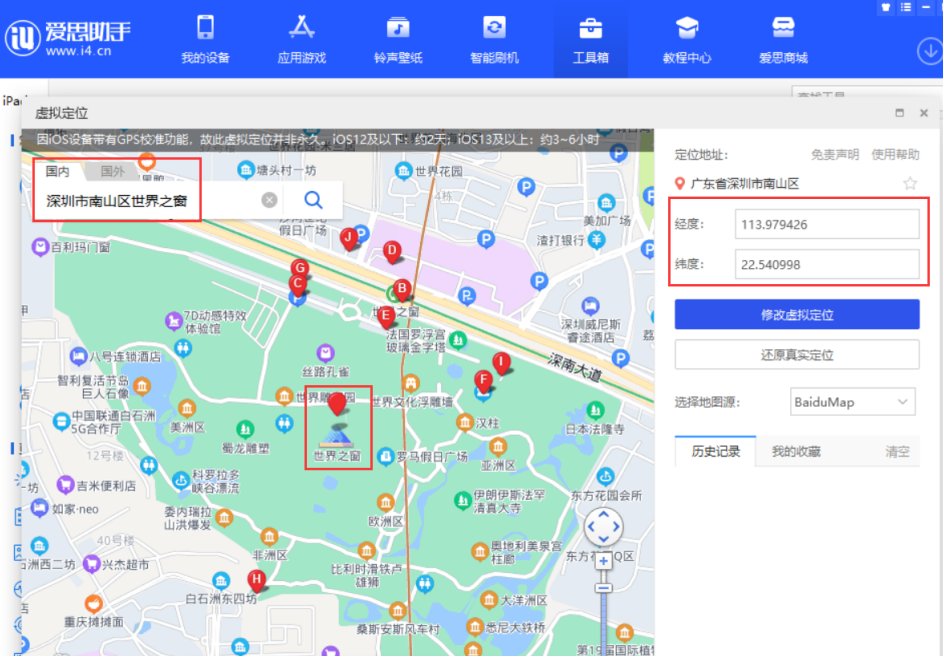Zoom out the map with minus button
Image resolution: width=944 pixels, height=657 pixels.
coord(603,587)
